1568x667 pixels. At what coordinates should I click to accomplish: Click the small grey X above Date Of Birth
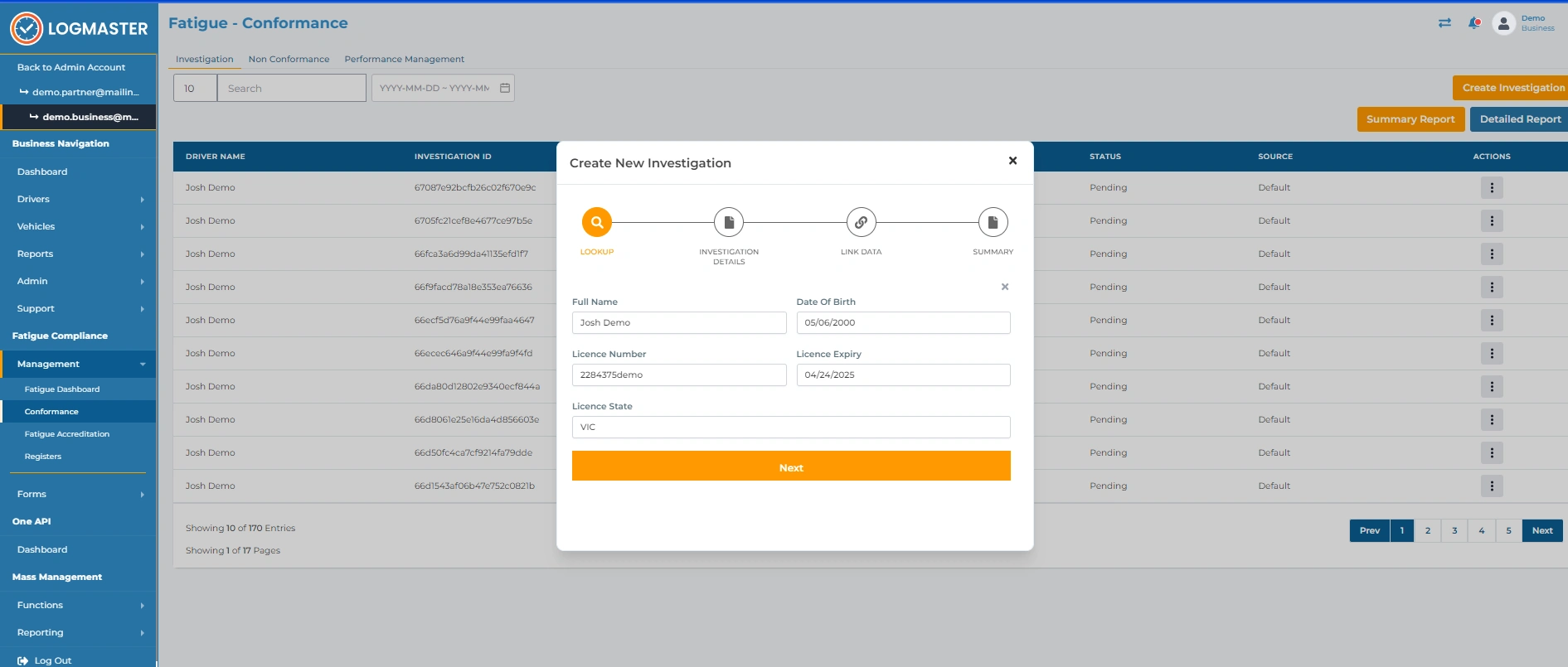[x=1005, y=287]
